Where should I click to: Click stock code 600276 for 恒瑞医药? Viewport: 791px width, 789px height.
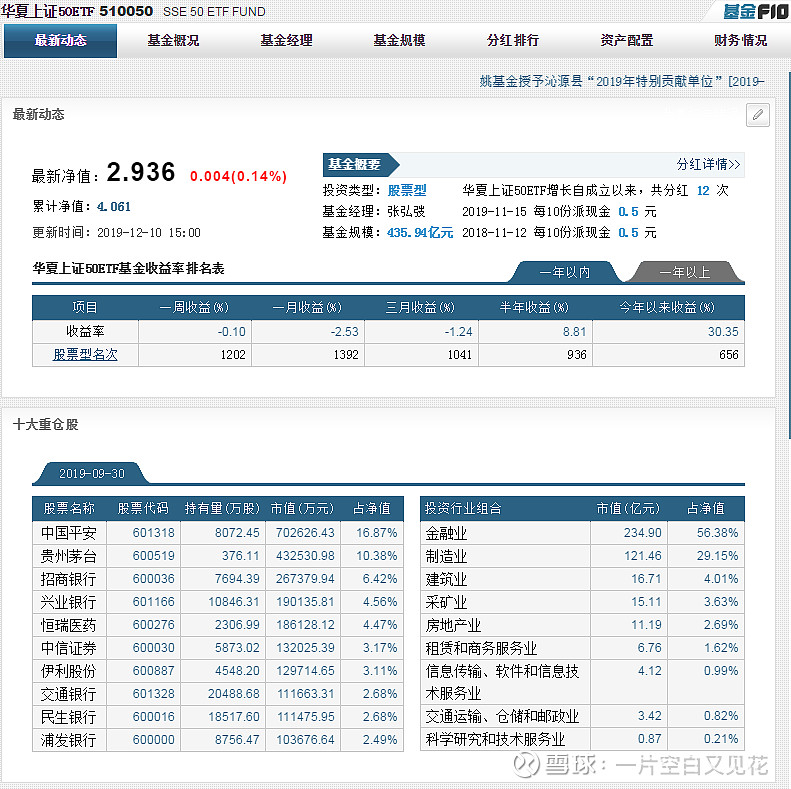click(x=153, y=625)
